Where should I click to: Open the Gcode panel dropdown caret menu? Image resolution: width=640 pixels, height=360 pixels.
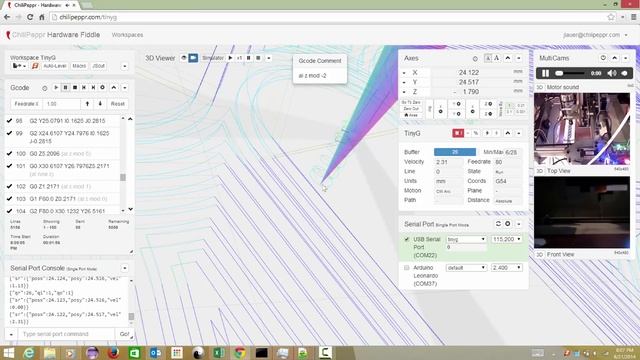[x=124, y=88]
